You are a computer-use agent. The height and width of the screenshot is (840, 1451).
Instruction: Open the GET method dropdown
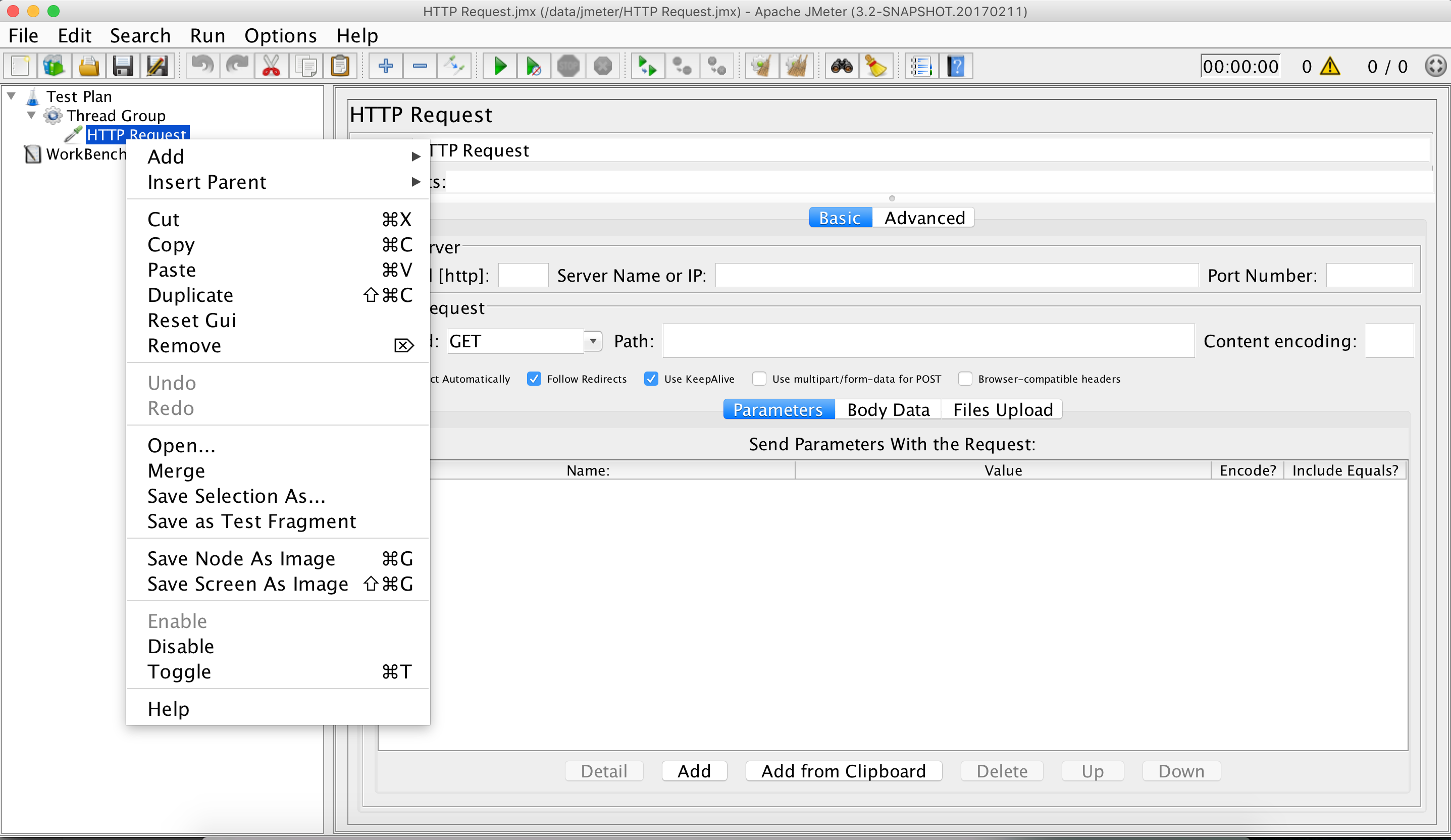[x=593, y=341]
